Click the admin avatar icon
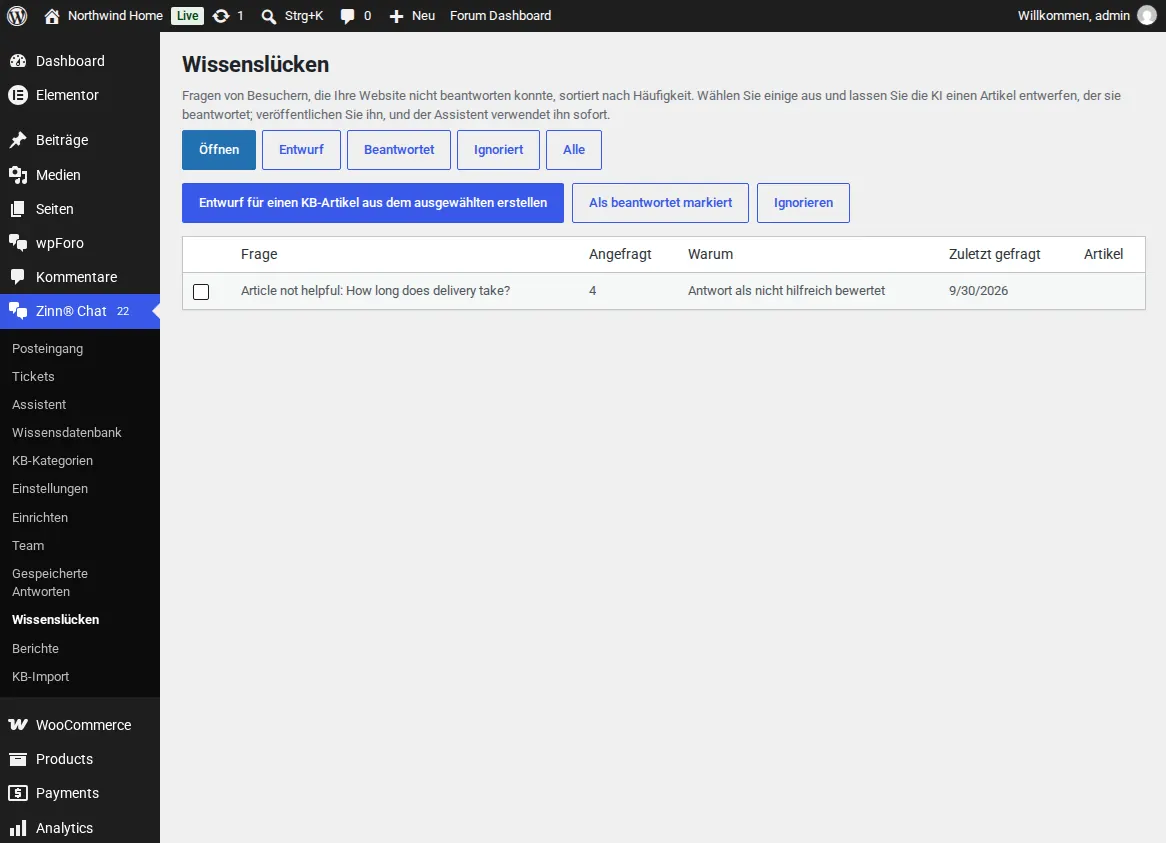The height and width of the screenshot is (843, 1166). coord(1147,16)
